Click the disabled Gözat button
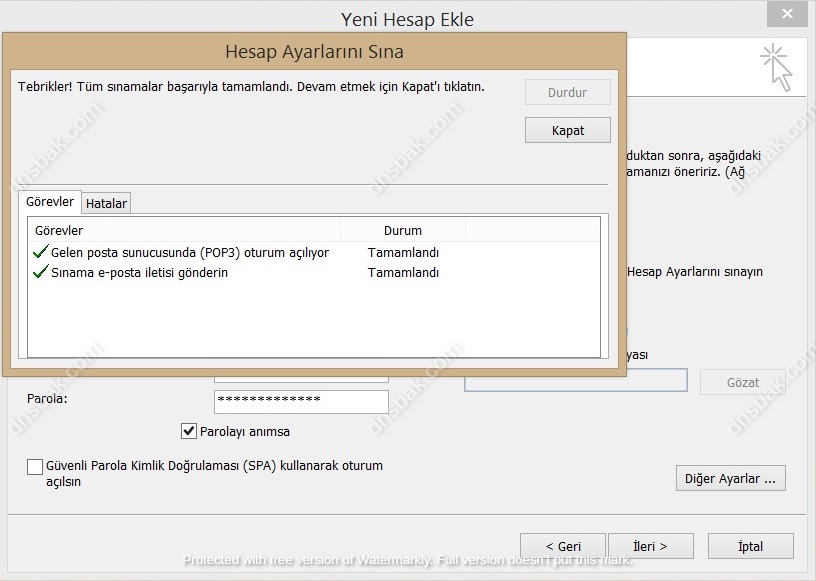The width and height of the screenshot is (816, 581). coord(743,383)
